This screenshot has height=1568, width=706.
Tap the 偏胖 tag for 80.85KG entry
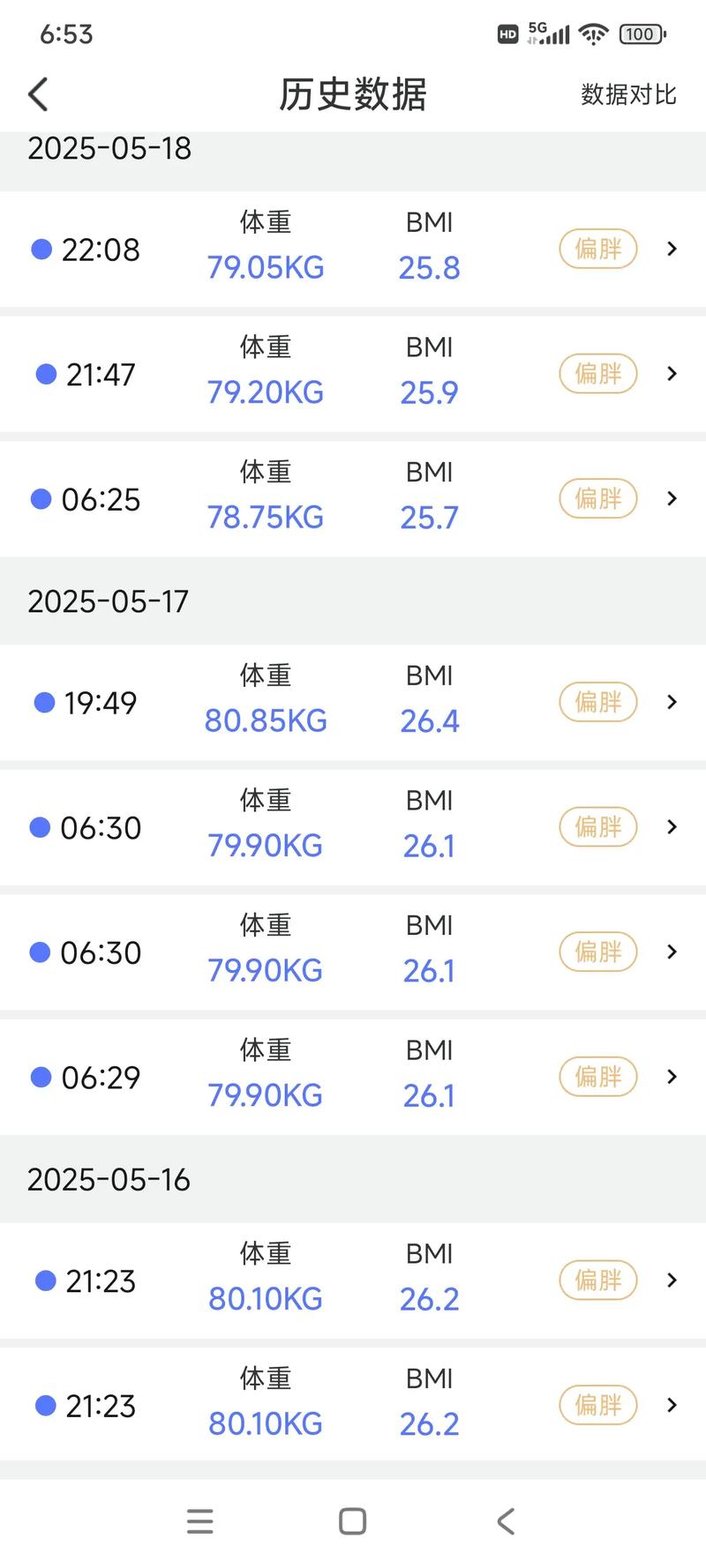point(598,703)
